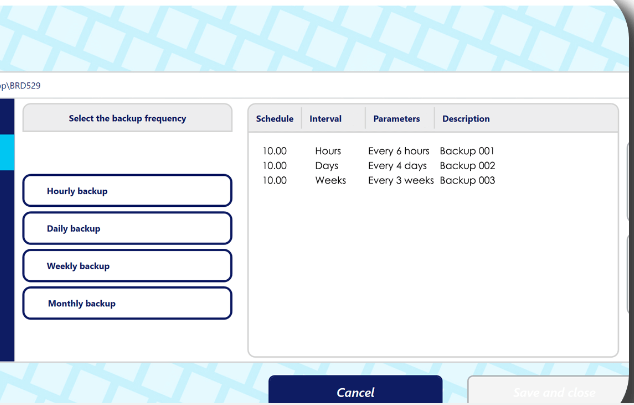Choose Daily backup frequency
The height and width of the screenshot is (405, 634).
pos(127,228)
